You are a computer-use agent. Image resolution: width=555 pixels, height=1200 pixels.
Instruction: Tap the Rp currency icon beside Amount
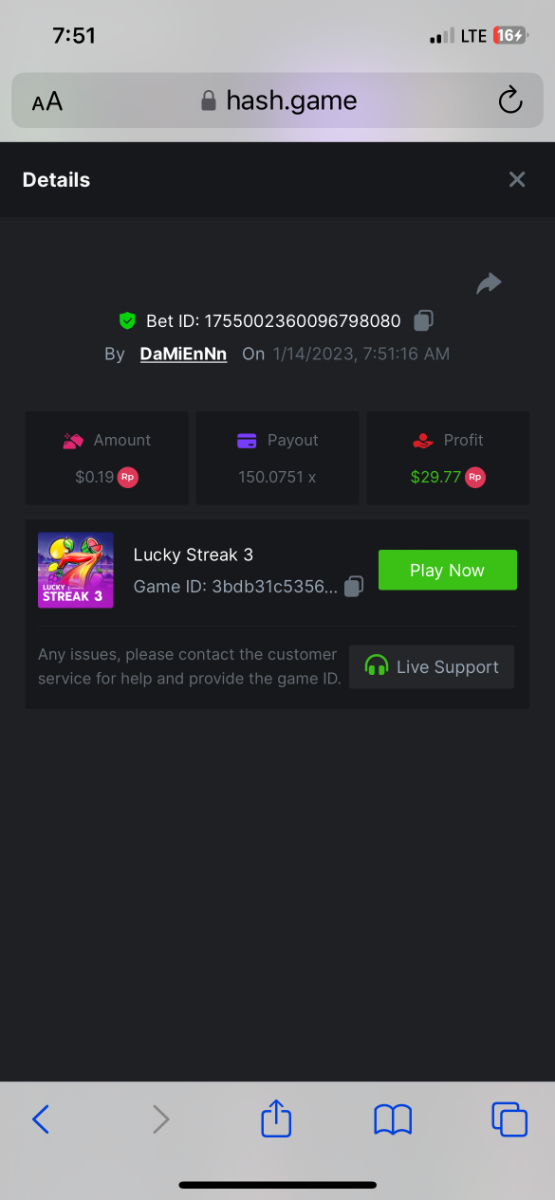point(128,477)
